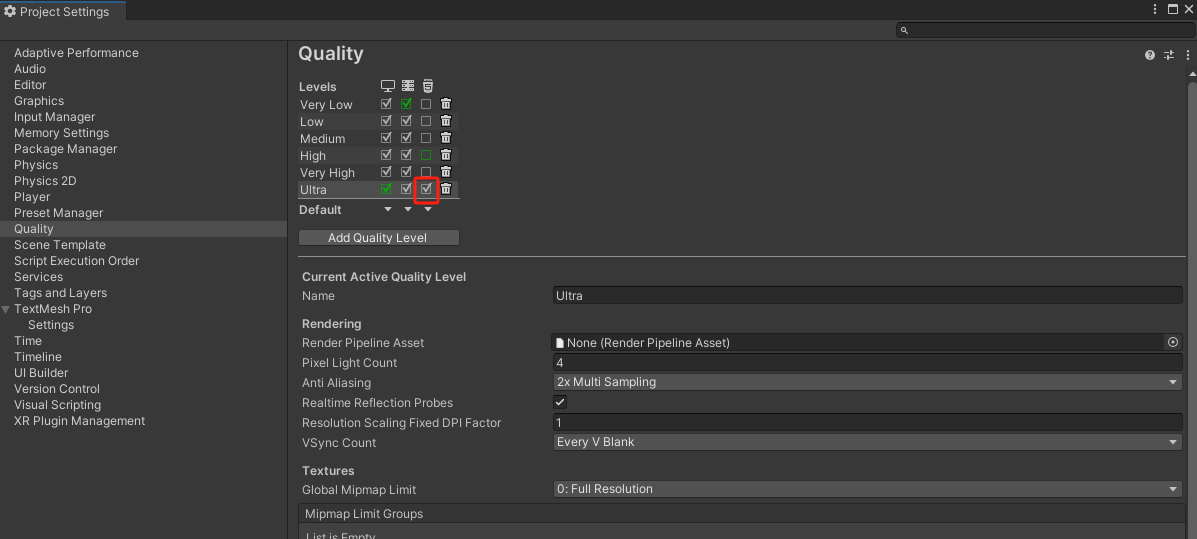Image resolution: width=1197 pixels, height=539 pixels.
Task: Uncheck Ultra for WebGL
Action: point(426,189)
